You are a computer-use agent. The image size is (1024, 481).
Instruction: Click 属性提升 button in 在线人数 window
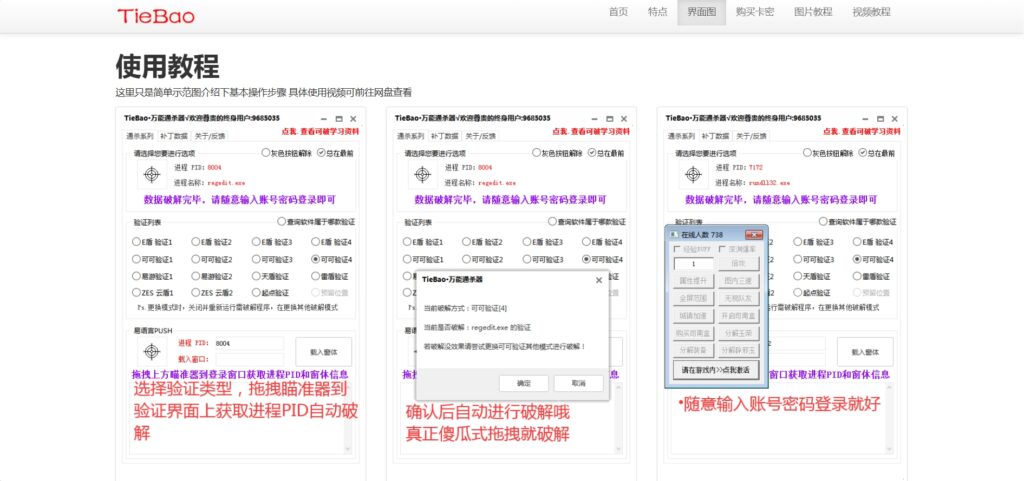[693, 281]
